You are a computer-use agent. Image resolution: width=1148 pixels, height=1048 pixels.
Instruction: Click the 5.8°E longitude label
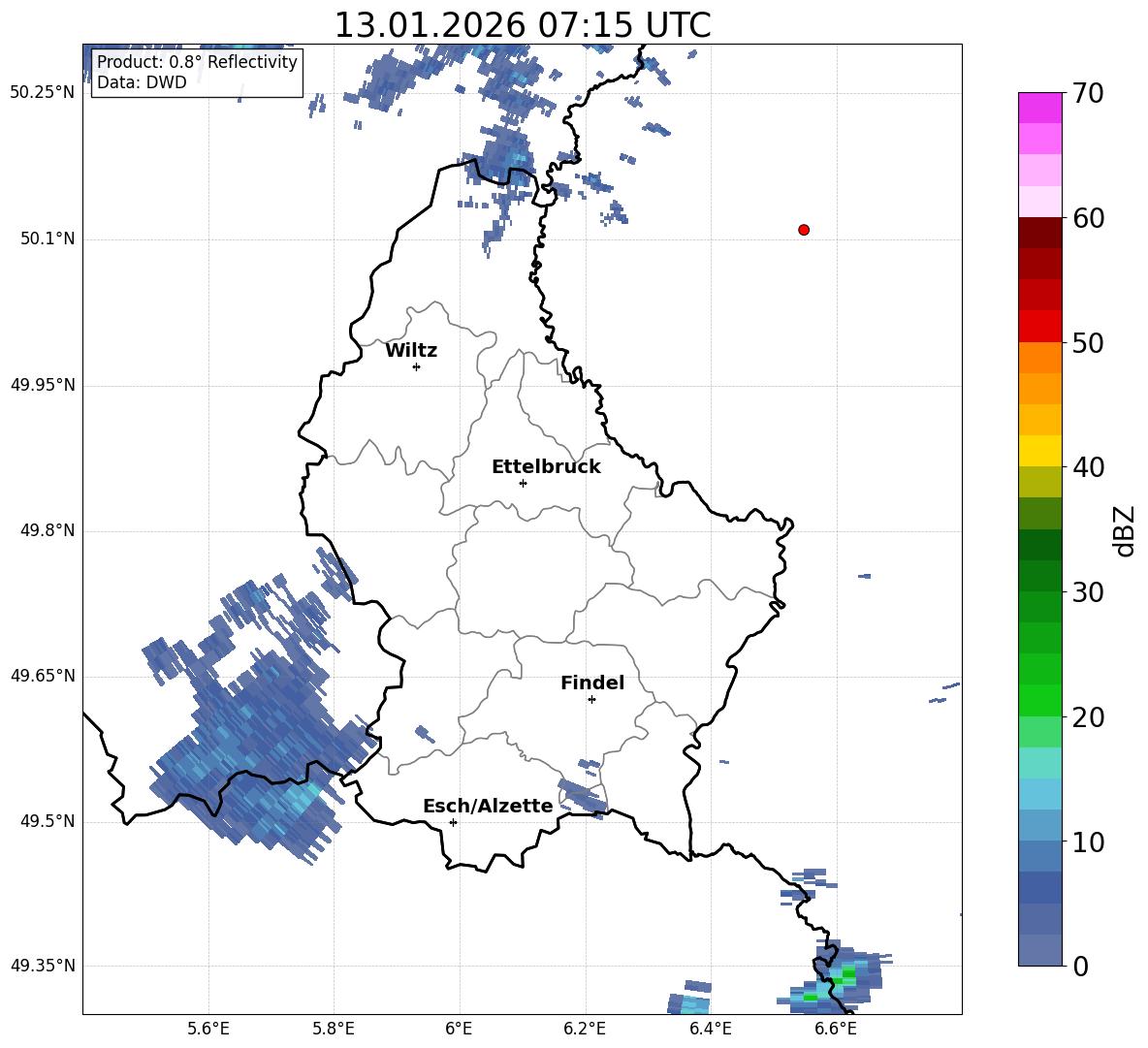point(334,1030)
